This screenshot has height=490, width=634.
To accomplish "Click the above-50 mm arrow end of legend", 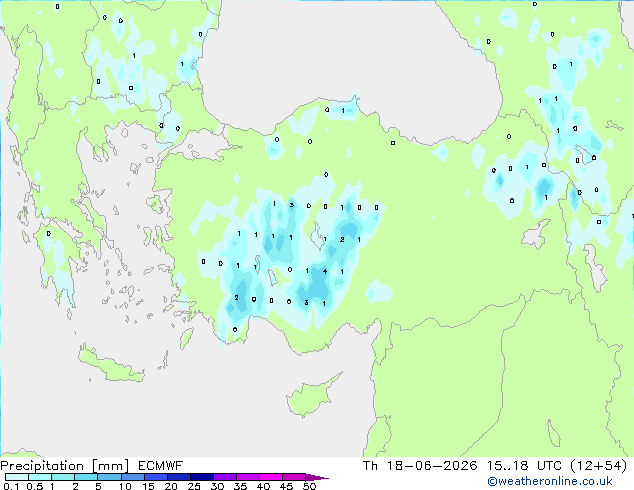I will (x=317, y=477).
